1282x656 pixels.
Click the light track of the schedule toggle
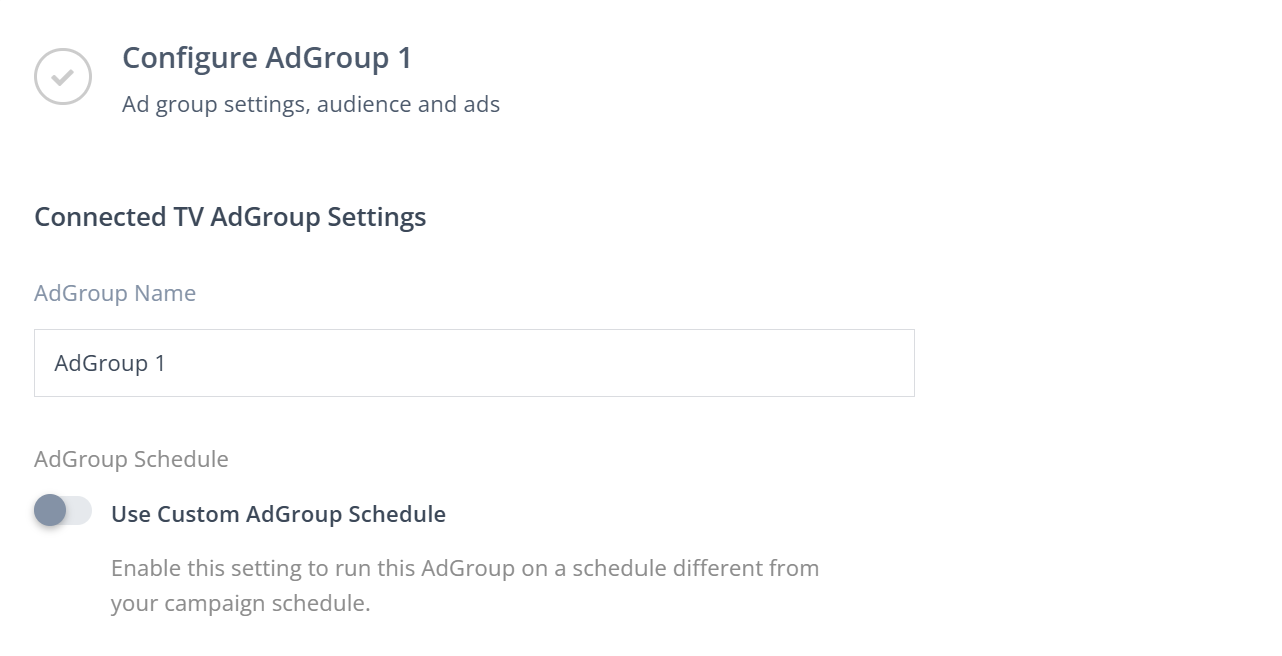tap(80, 511)
